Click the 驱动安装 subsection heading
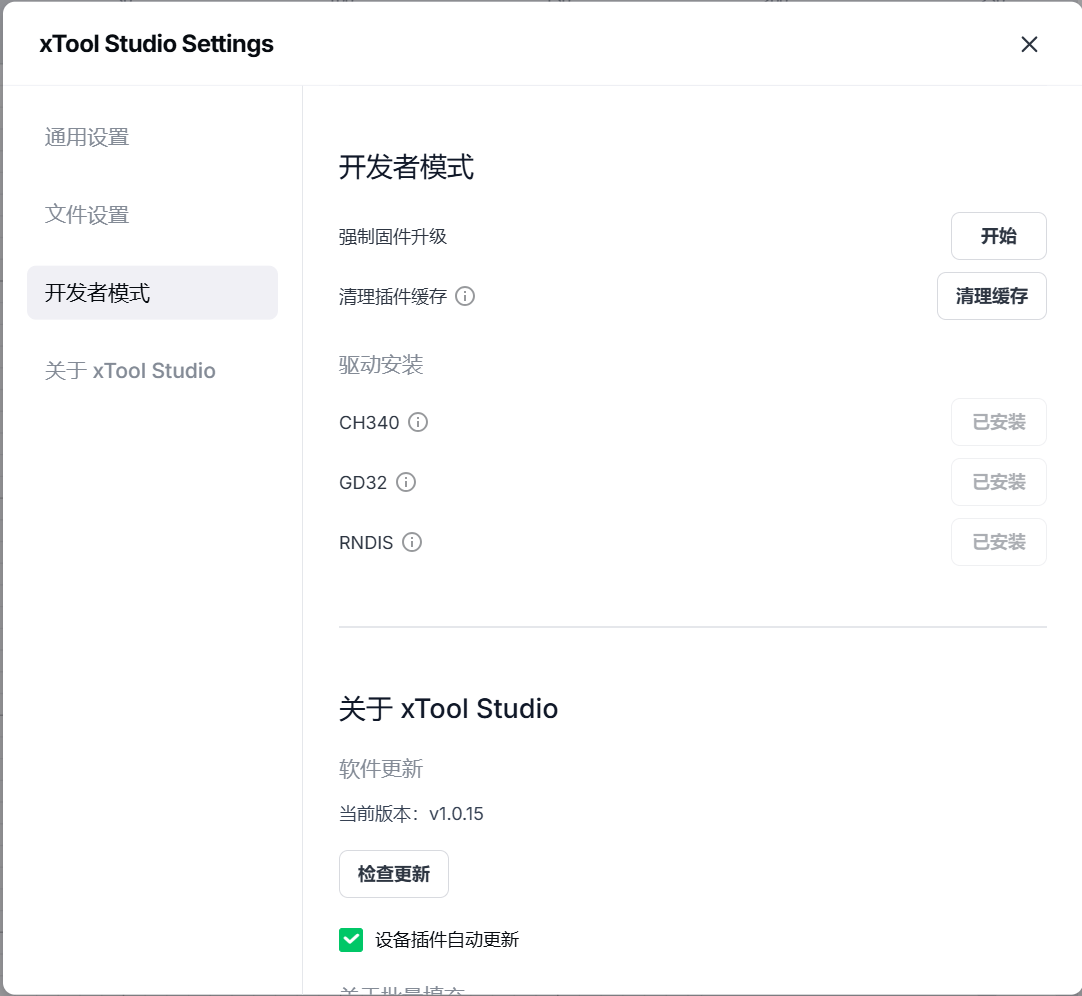The image size is (1082, 996). coord(381,365)
